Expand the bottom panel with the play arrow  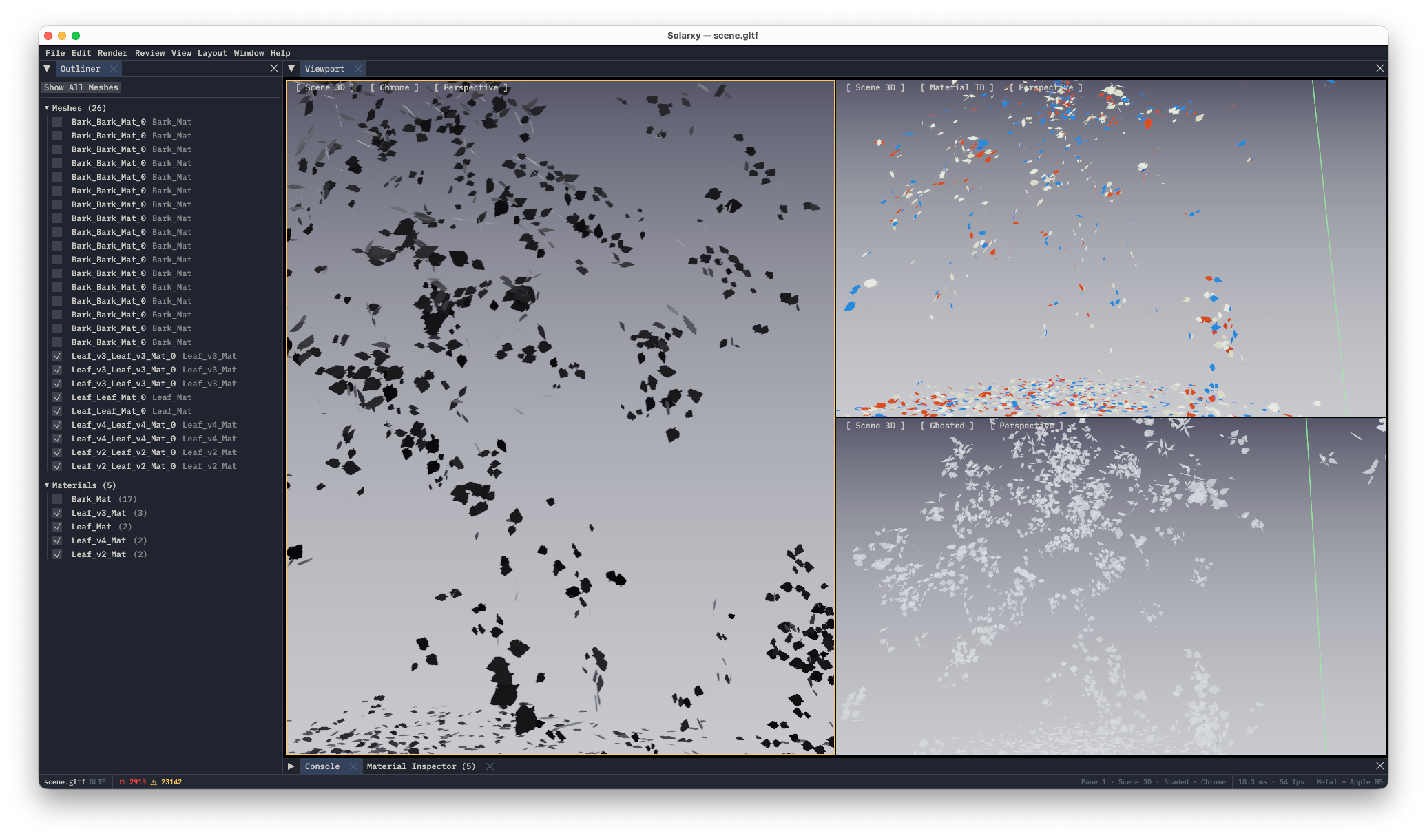pos(291,766)
